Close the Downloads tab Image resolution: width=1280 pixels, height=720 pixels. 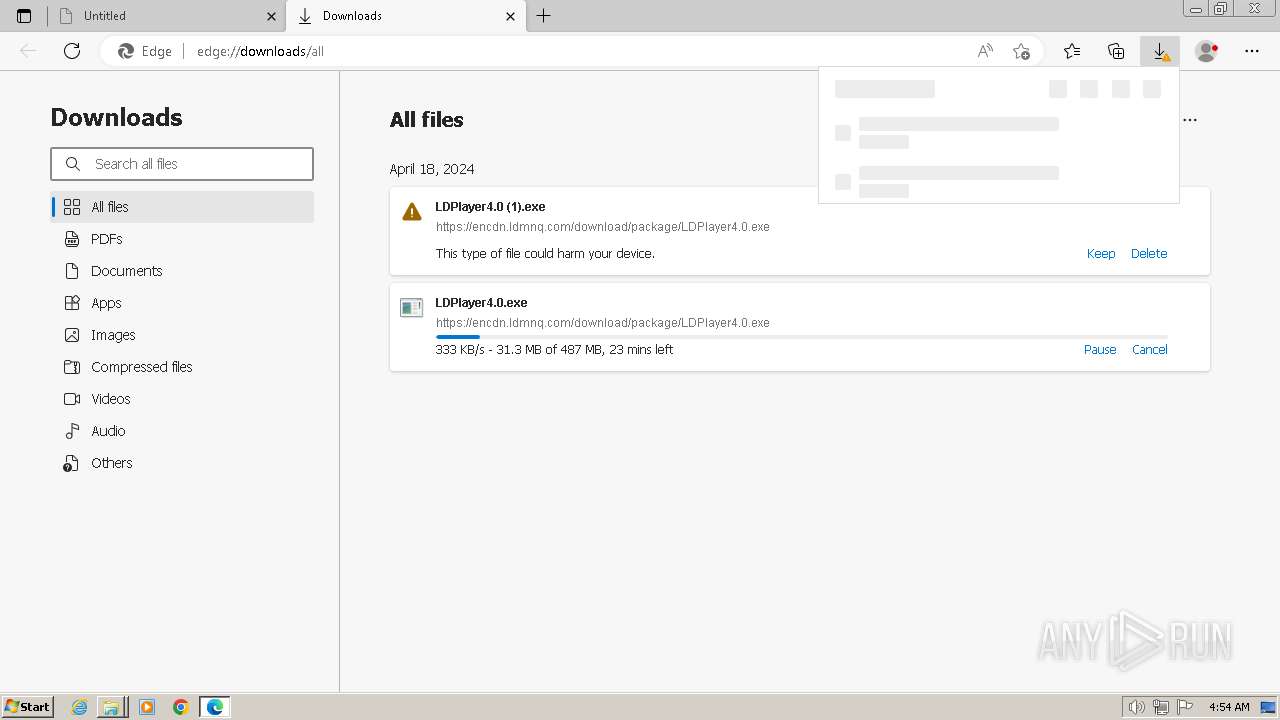510,16
